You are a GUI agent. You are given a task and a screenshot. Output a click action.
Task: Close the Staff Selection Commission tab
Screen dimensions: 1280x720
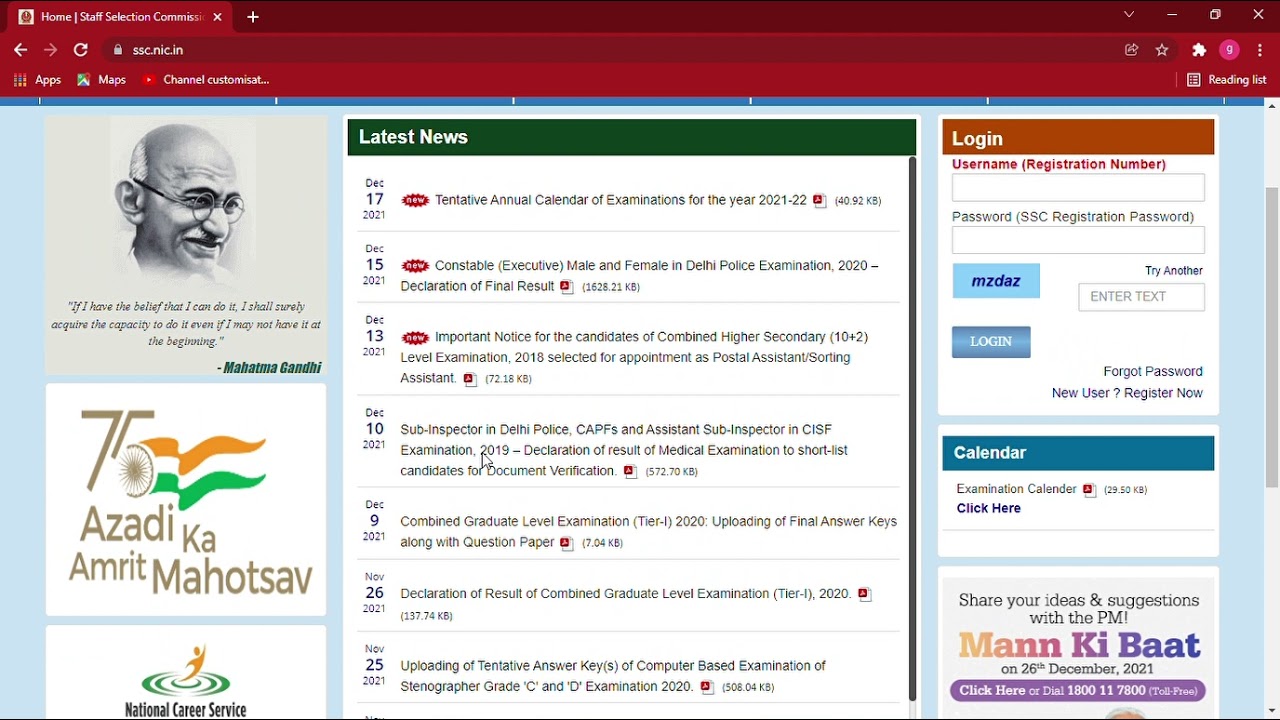(x=218, y=17)
